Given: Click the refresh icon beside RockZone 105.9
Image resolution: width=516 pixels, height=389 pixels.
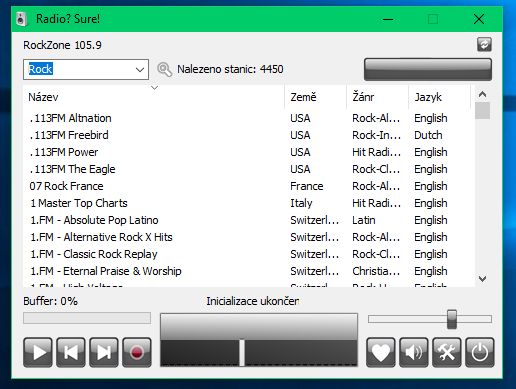Looking at the screenshot, I should point(484,44).
